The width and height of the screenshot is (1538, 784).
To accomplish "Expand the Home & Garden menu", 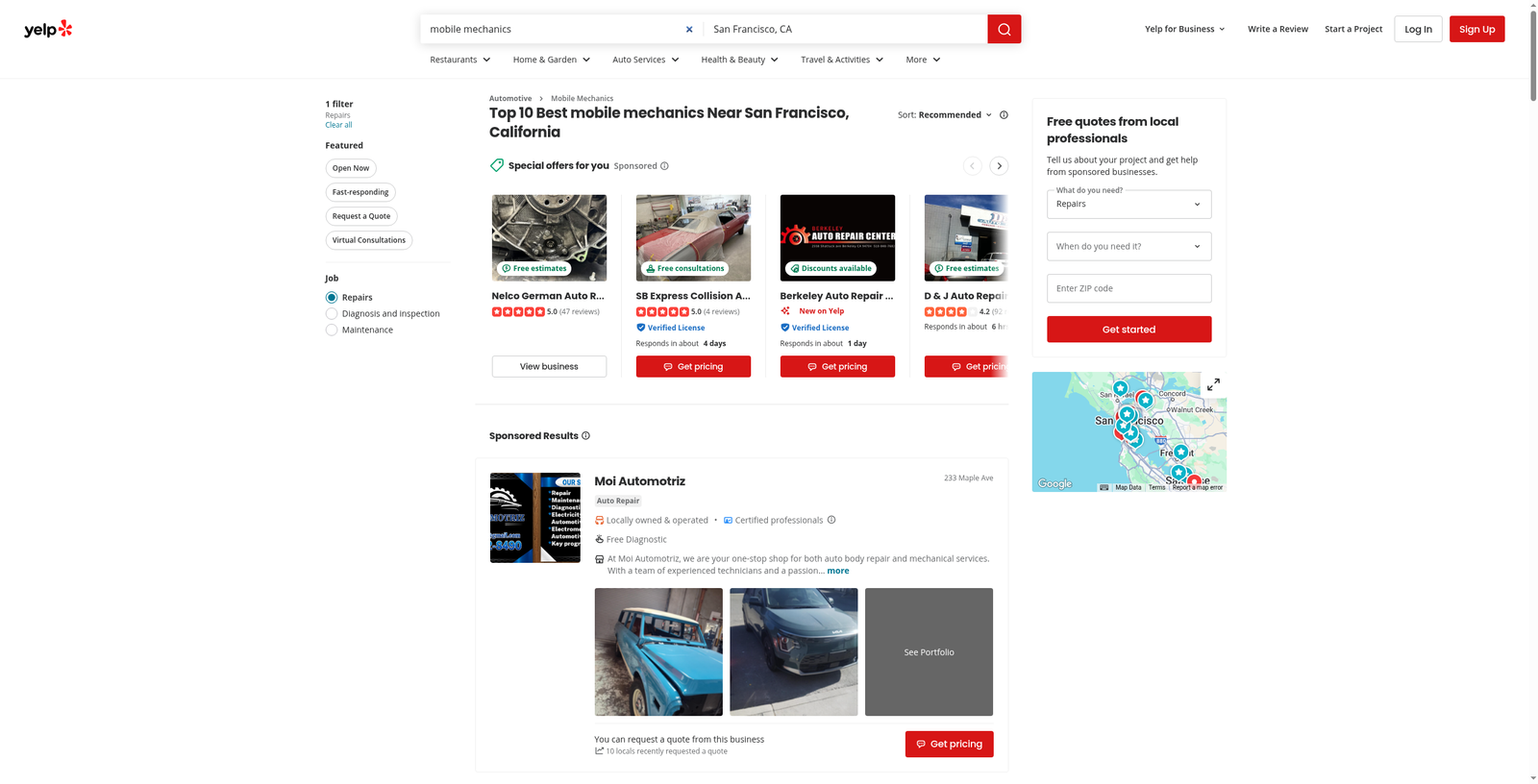I will coord(552,60).
